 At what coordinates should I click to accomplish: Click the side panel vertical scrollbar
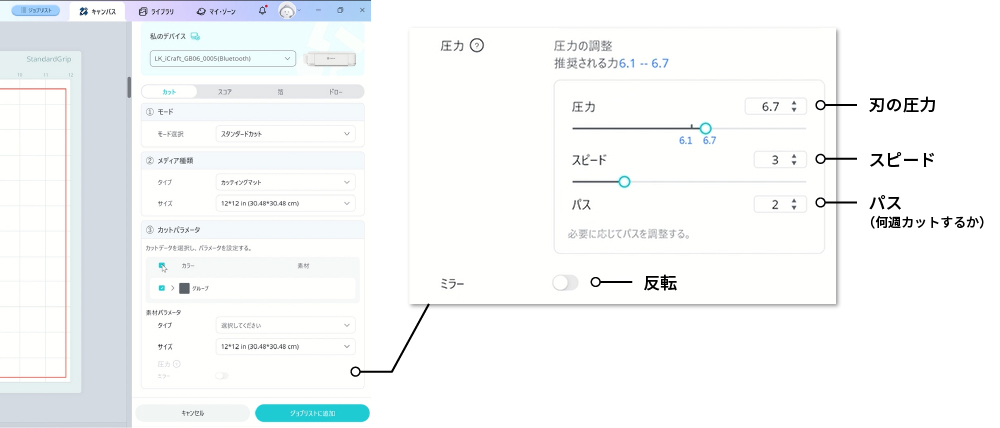(x=129, y=87)
